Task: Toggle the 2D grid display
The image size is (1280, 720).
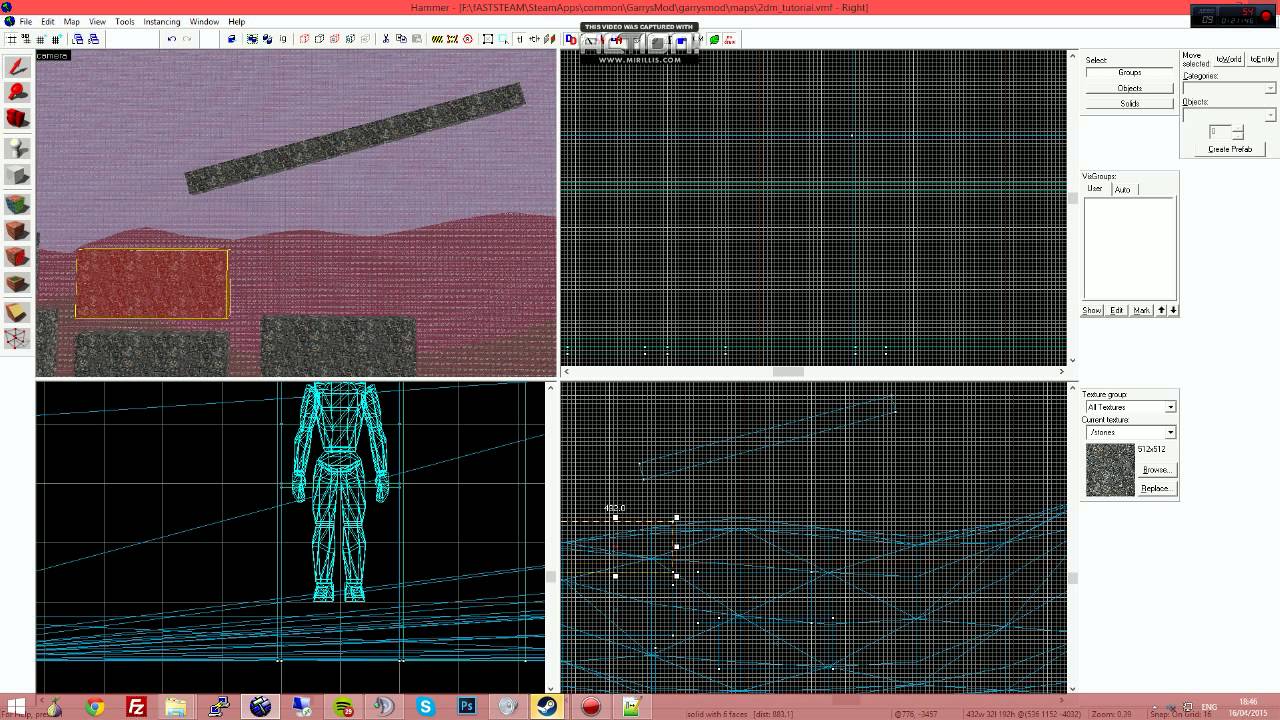Action: 12,39
